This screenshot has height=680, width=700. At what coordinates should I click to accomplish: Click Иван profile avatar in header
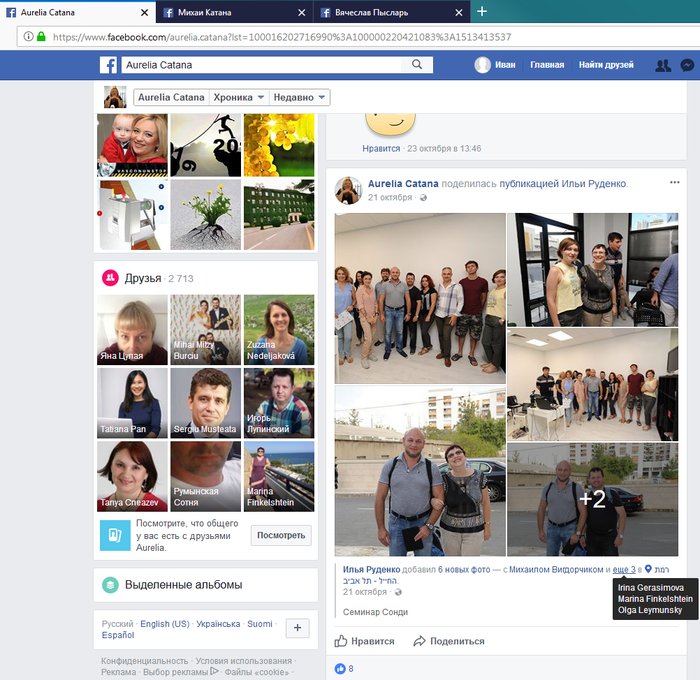coord(482,65)
